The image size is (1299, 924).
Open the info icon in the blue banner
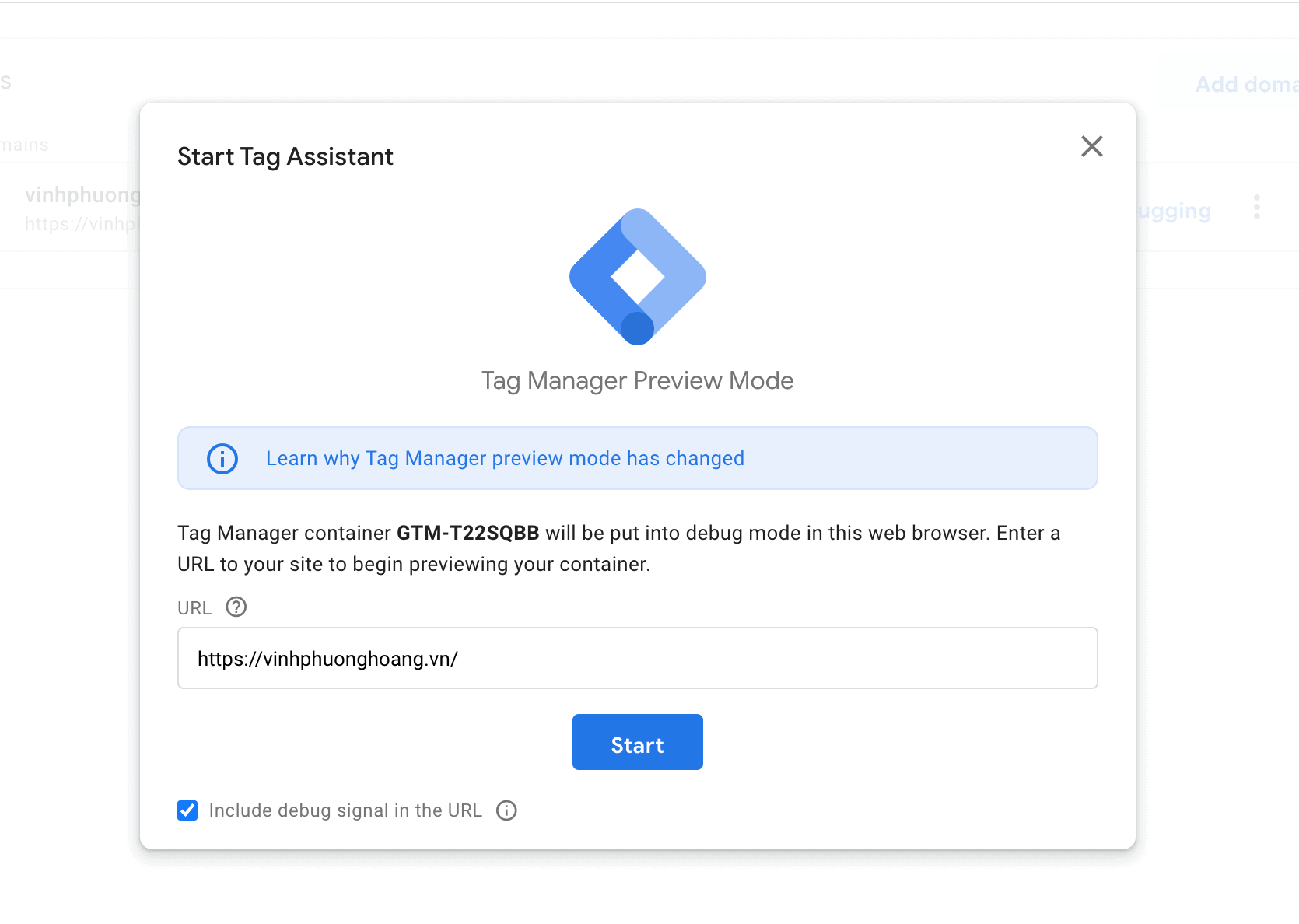tap(222, 459)
